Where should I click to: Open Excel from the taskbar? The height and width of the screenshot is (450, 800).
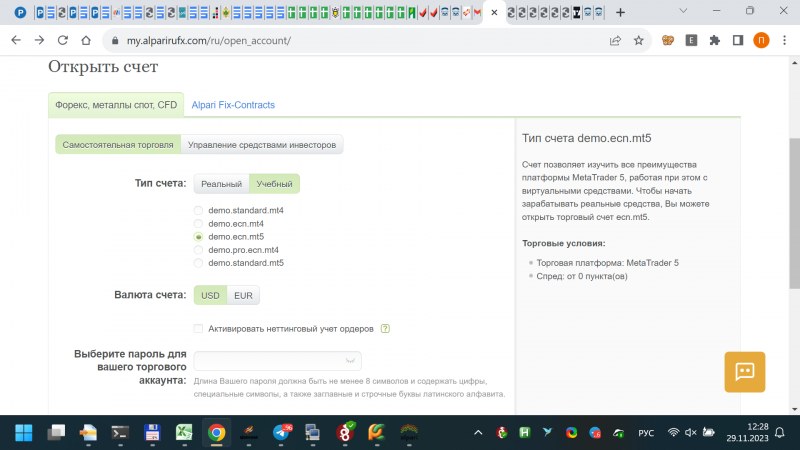[184, 433]
